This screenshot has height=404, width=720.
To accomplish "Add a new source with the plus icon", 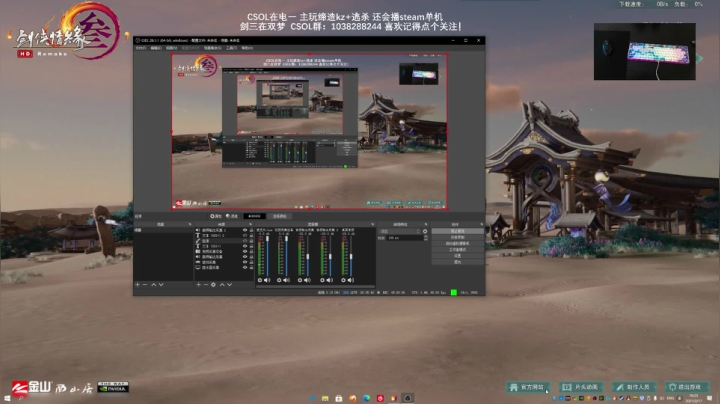I will (198, 285).
